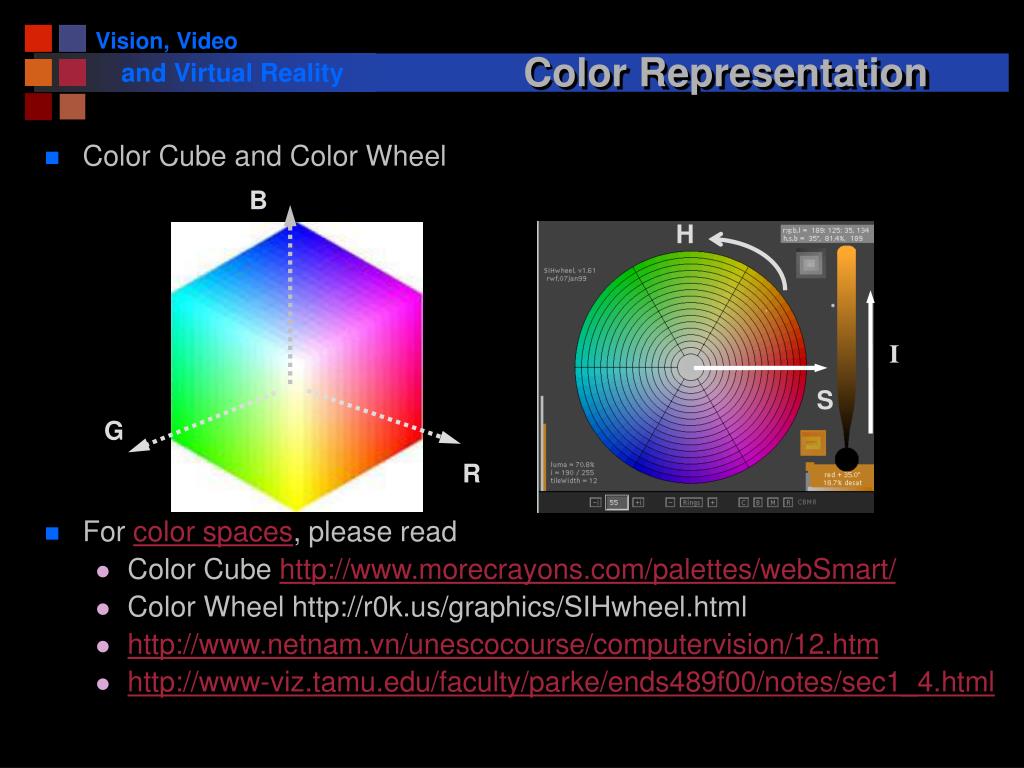
Task: Click the R button in SIHwheel toolbar
Action: (788, 502)
